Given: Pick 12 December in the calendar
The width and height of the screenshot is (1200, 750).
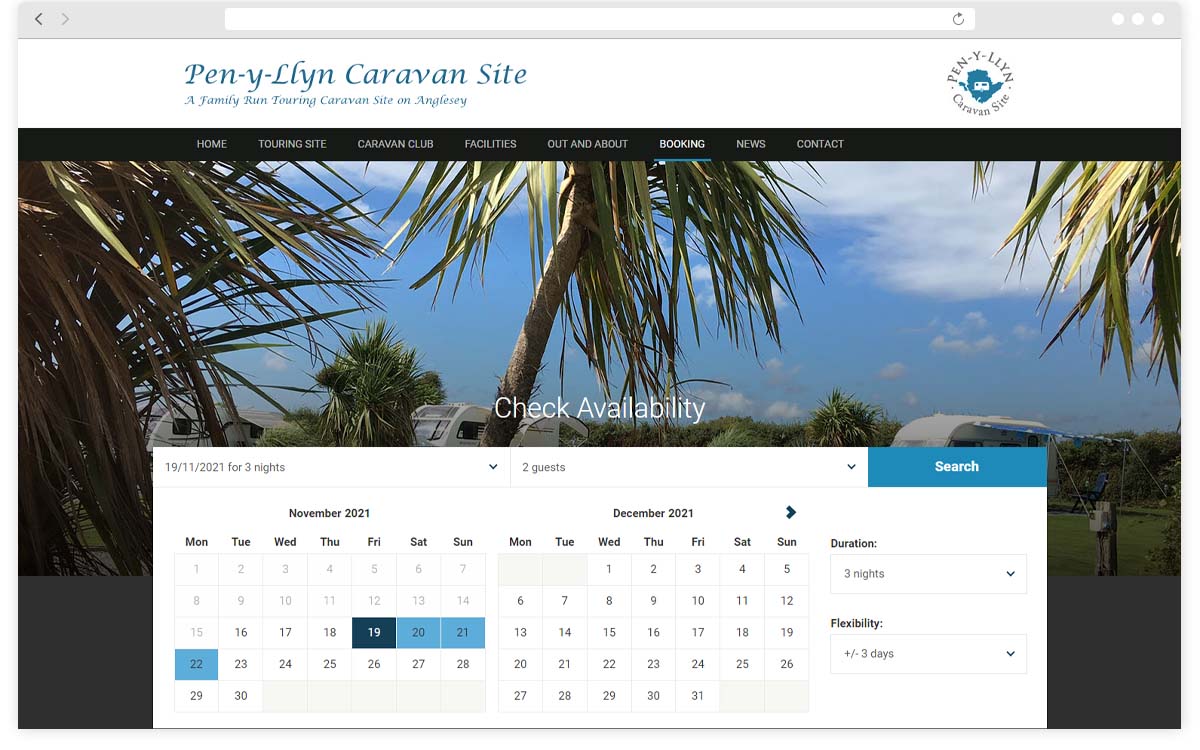Looking at the screenshot, I should 787,601.
